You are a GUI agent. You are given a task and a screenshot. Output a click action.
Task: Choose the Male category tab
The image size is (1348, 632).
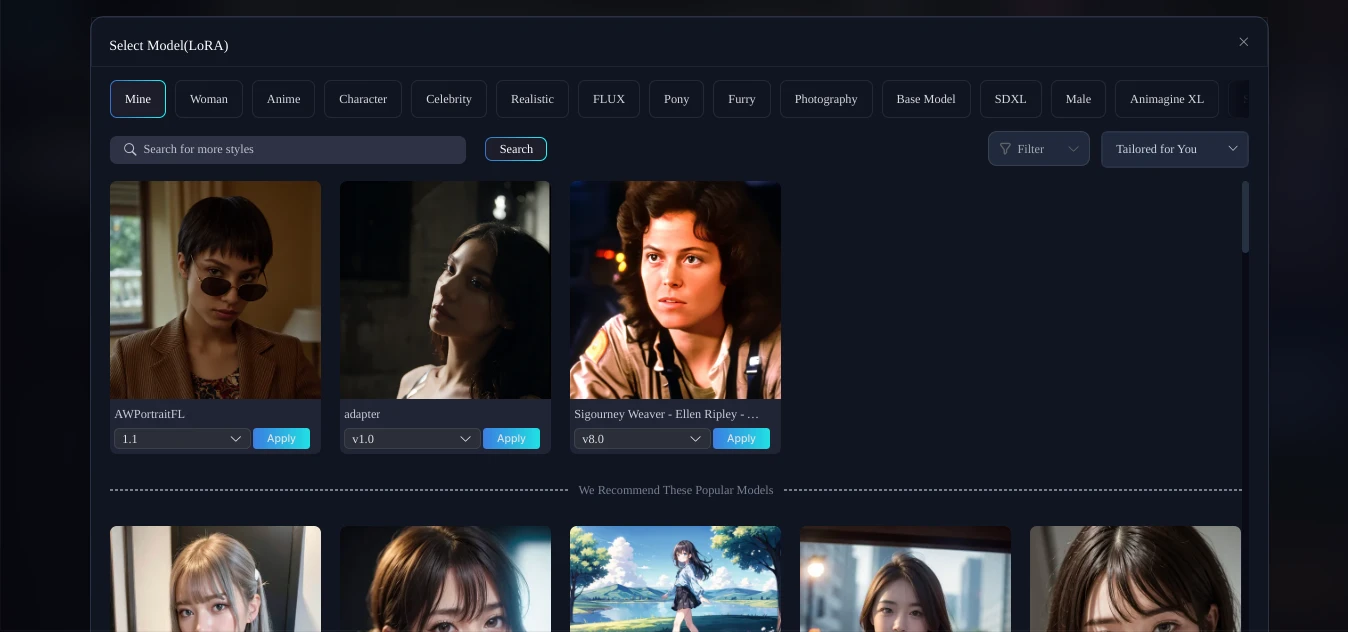pyautogui.click(x=1079, y=99)
